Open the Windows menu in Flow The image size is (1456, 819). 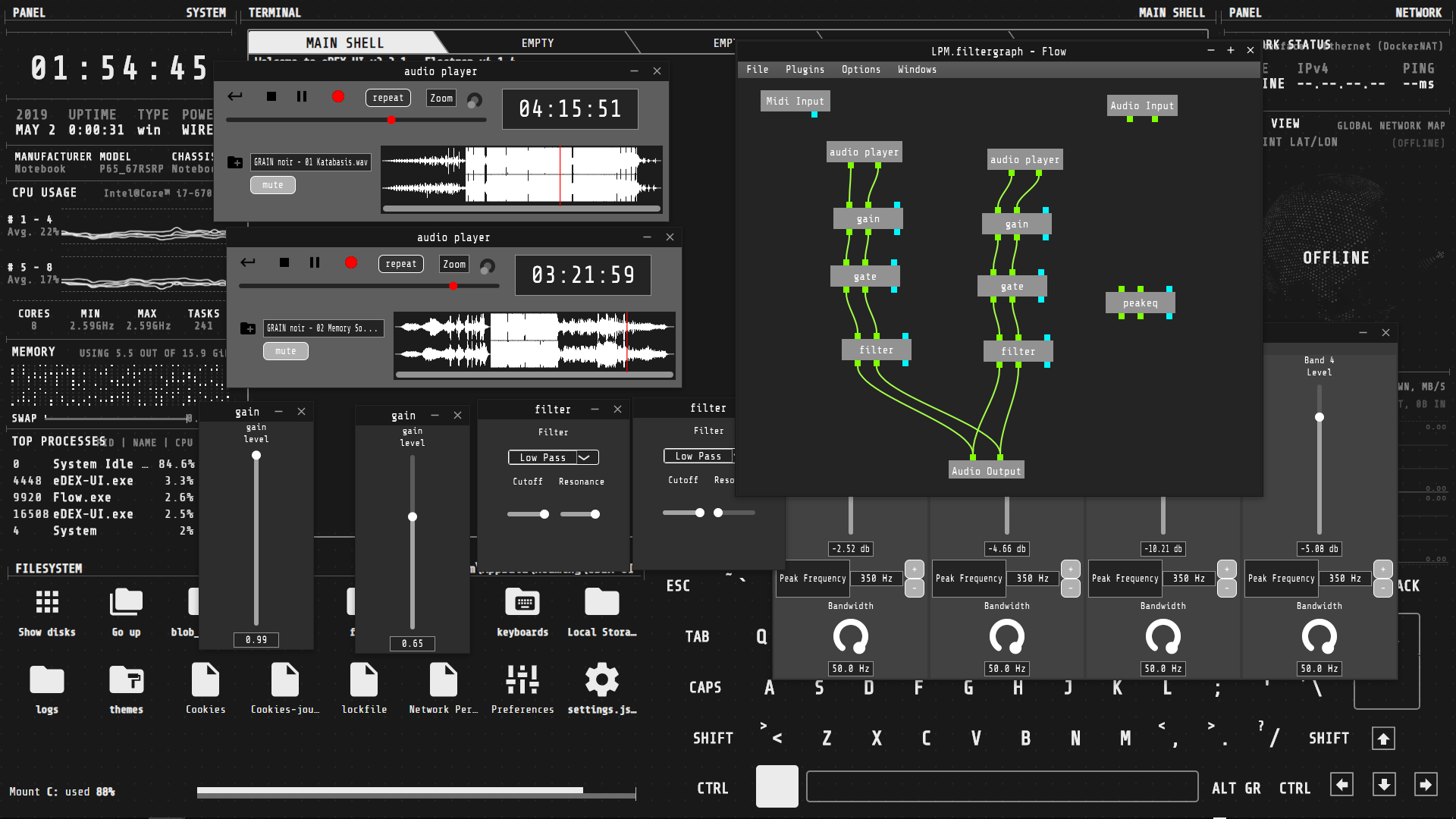point(917,69)
